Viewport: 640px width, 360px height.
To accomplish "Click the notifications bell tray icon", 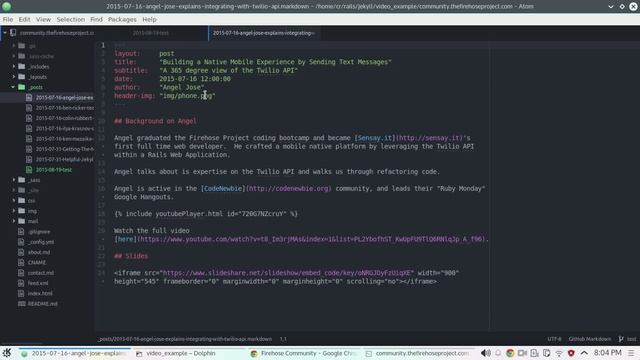I will click(498, 353).
